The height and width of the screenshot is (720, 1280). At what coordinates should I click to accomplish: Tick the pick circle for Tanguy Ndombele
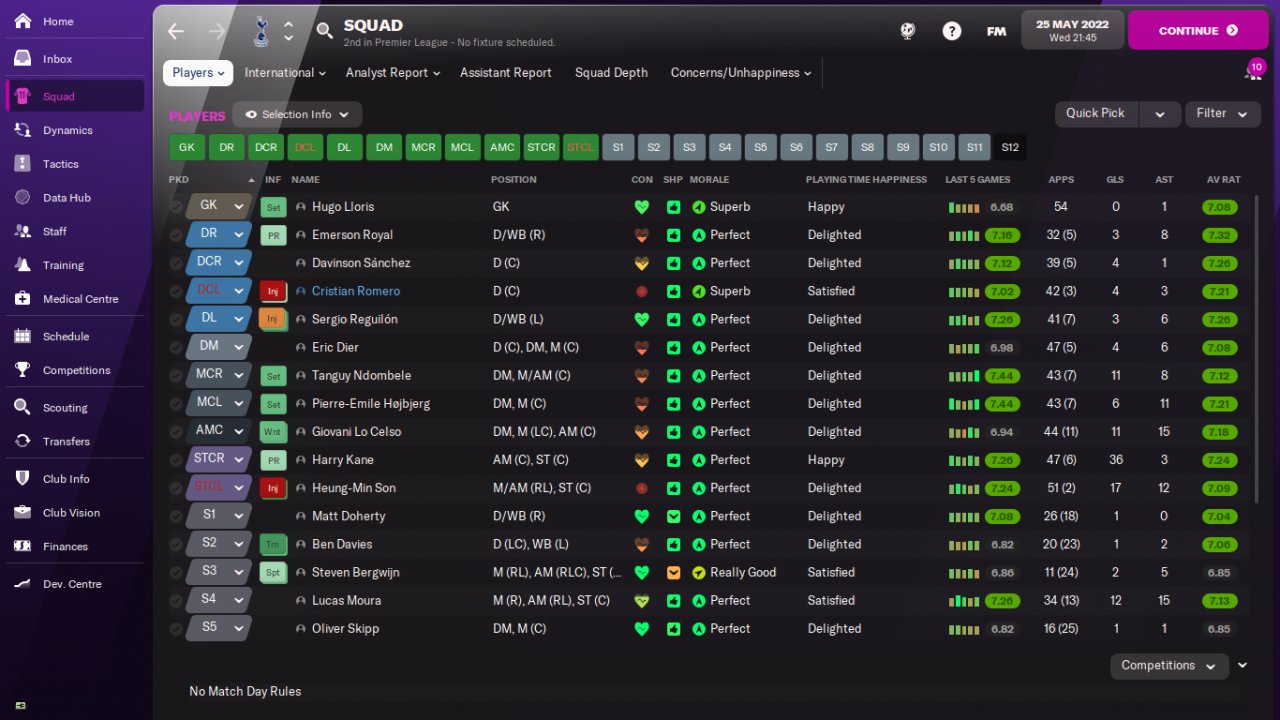pyautogui.click(x=176, y=375)
